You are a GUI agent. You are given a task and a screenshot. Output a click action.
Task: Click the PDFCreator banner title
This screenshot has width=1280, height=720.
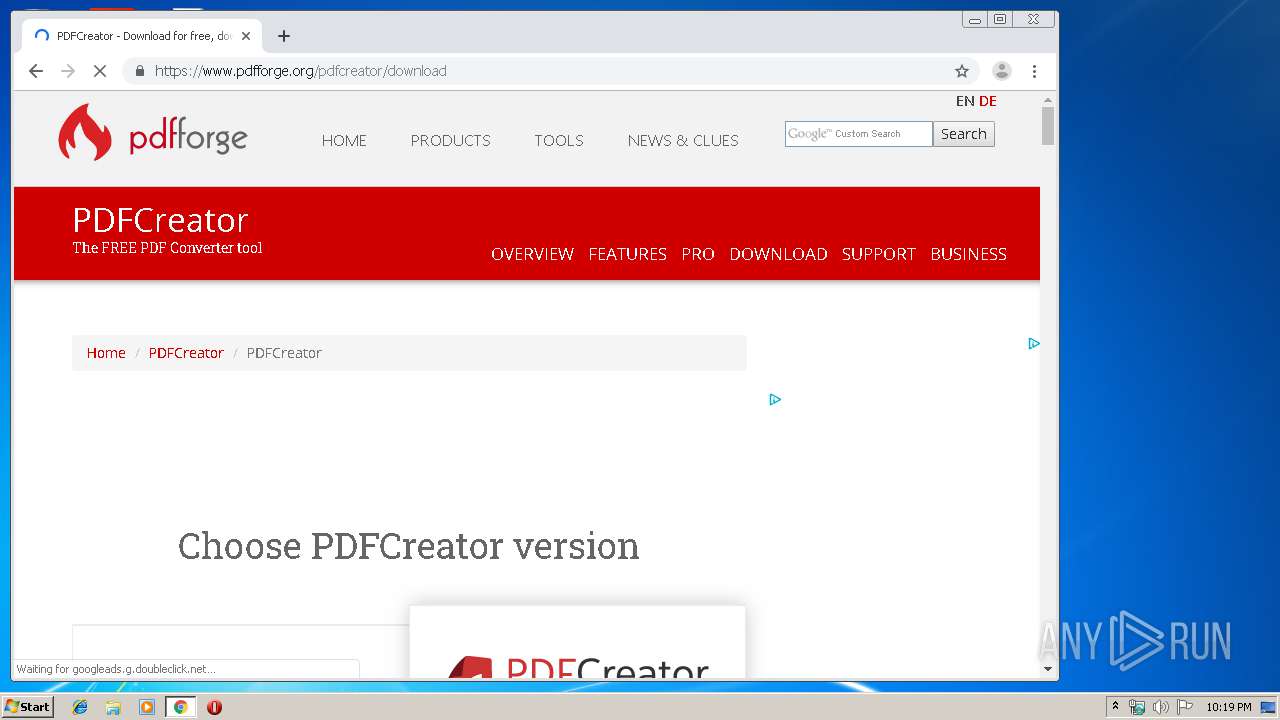(160, 220)
